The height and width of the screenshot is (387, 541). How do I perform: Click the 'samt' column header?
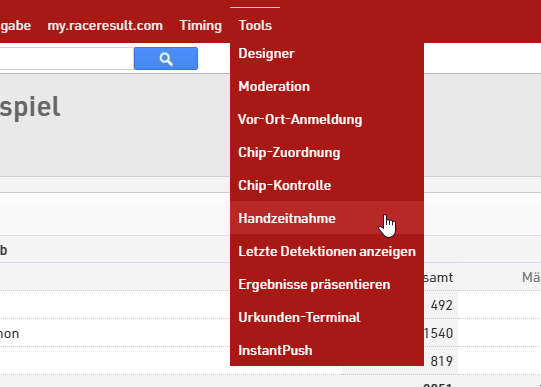[438, 277]
